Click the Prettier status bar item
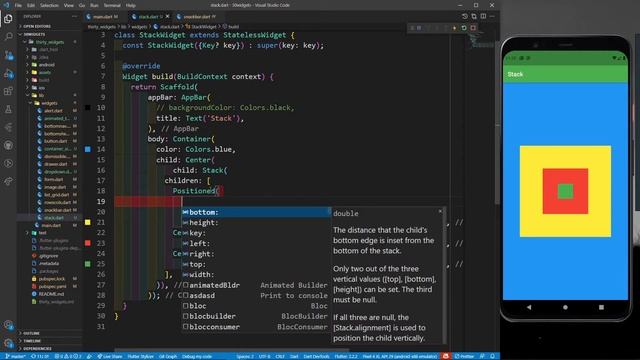Screen dimensions: 640x360 pos(464,356)
